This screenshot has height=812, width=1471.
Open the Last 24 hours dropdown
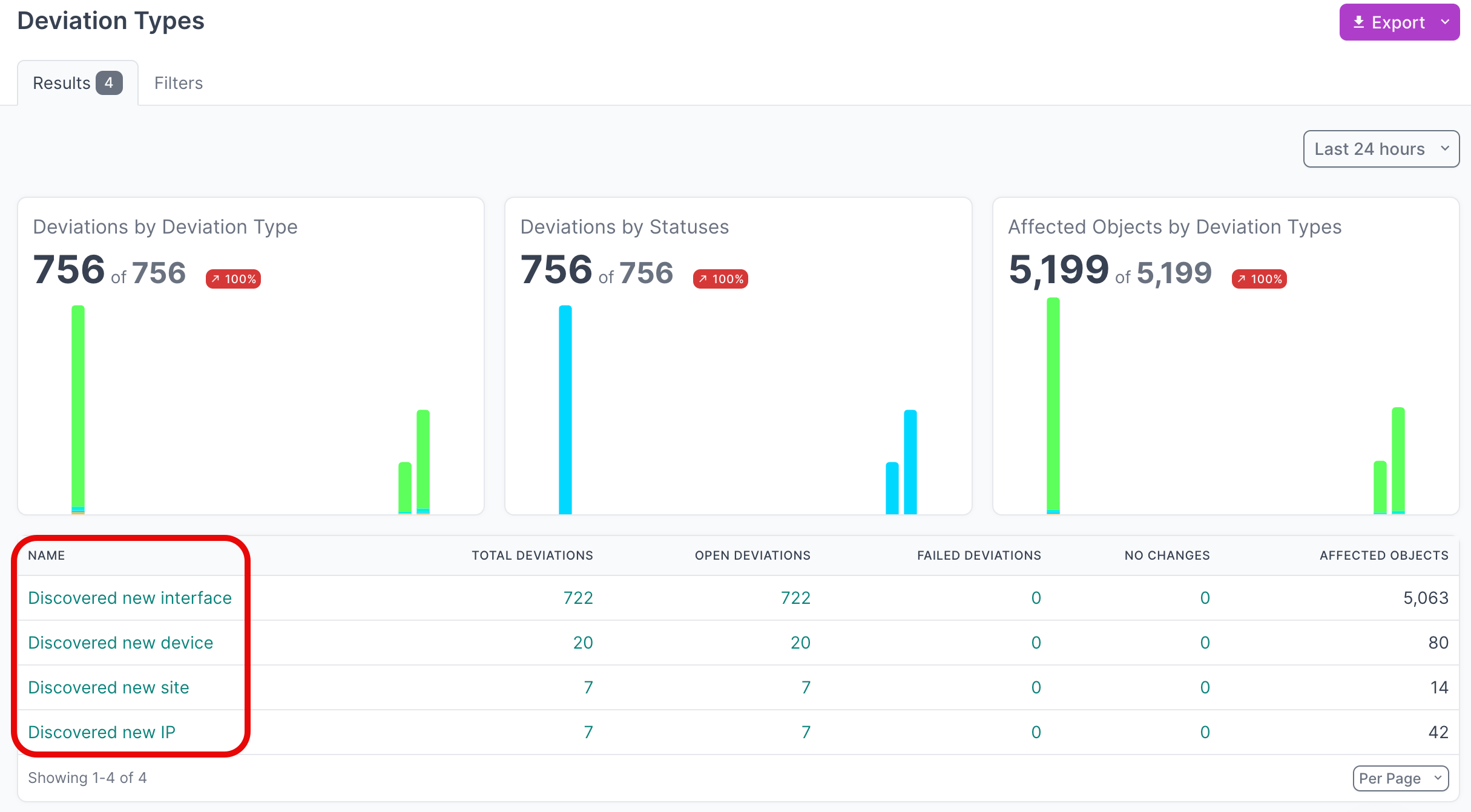click(1380, 149)
